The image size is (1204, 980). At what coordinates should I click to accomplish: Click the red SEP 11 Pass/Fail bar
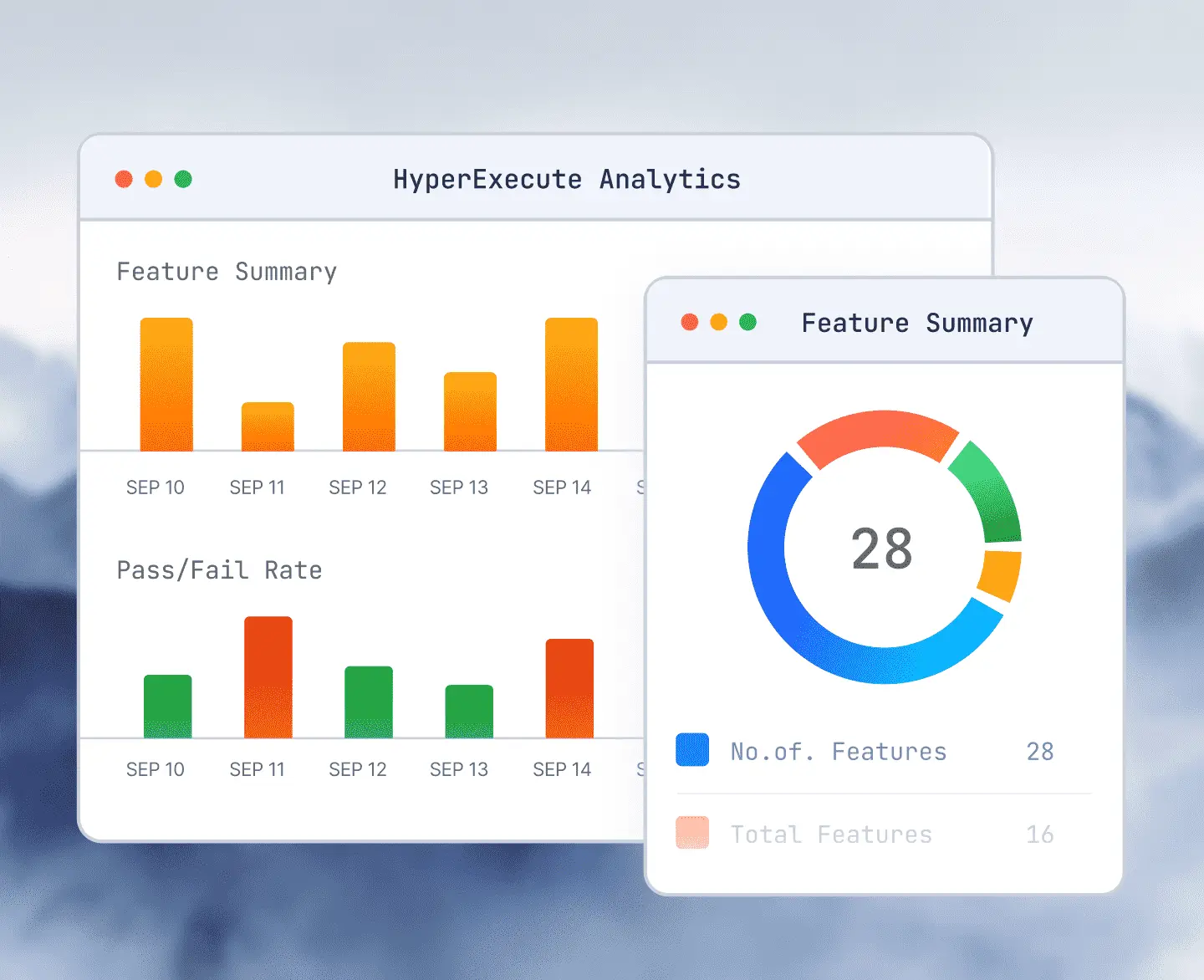[x=268, y=677]
